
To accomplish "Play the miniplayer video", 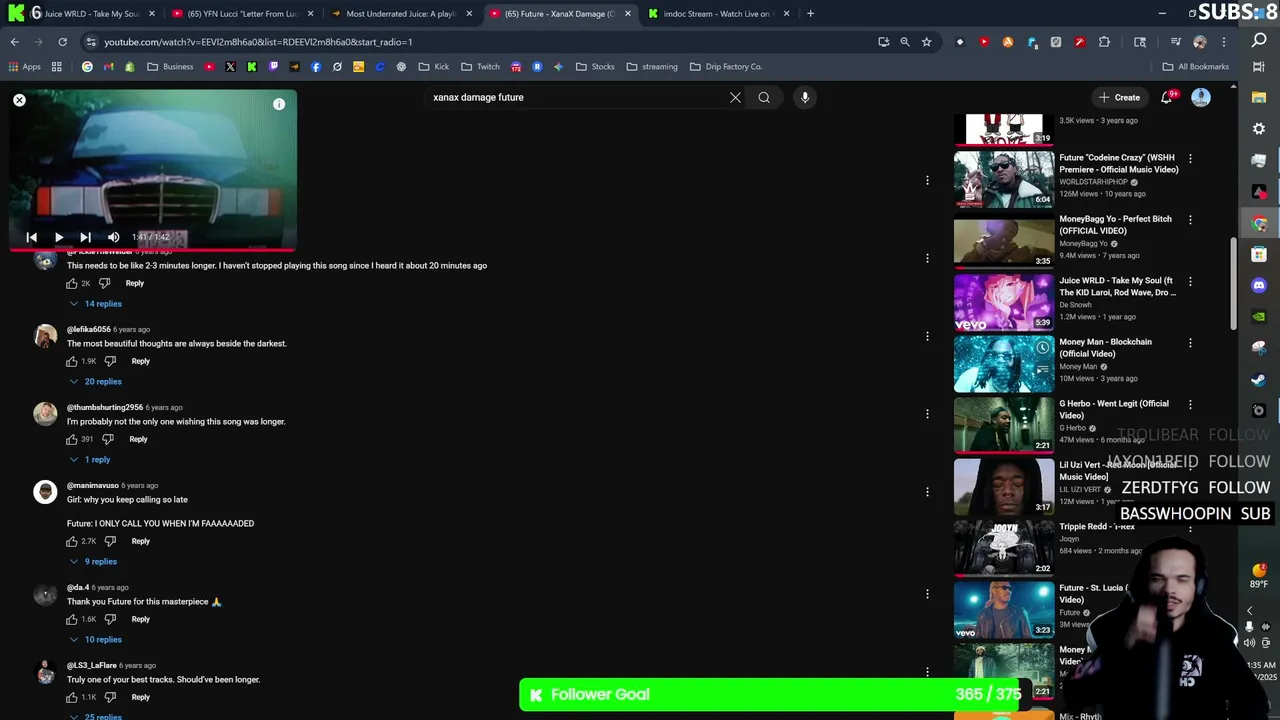I will [58, 238].
